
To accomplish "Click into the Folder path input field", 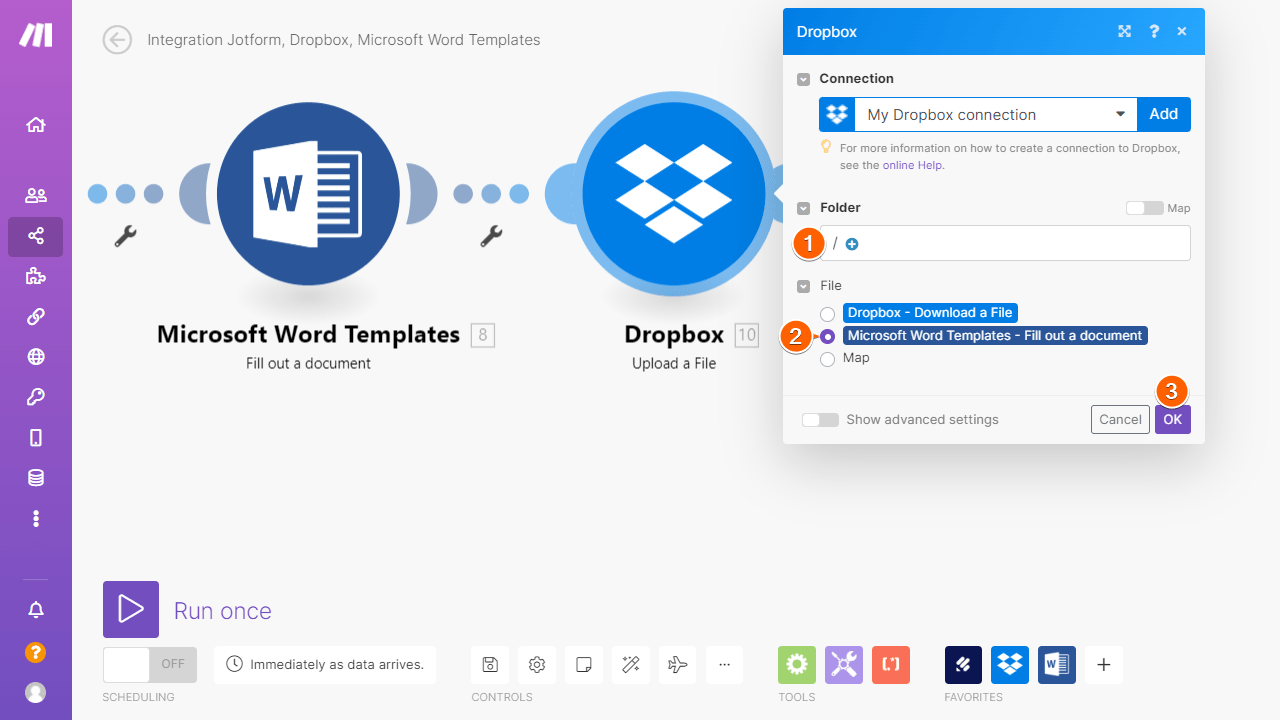I will coord(1005,243).
